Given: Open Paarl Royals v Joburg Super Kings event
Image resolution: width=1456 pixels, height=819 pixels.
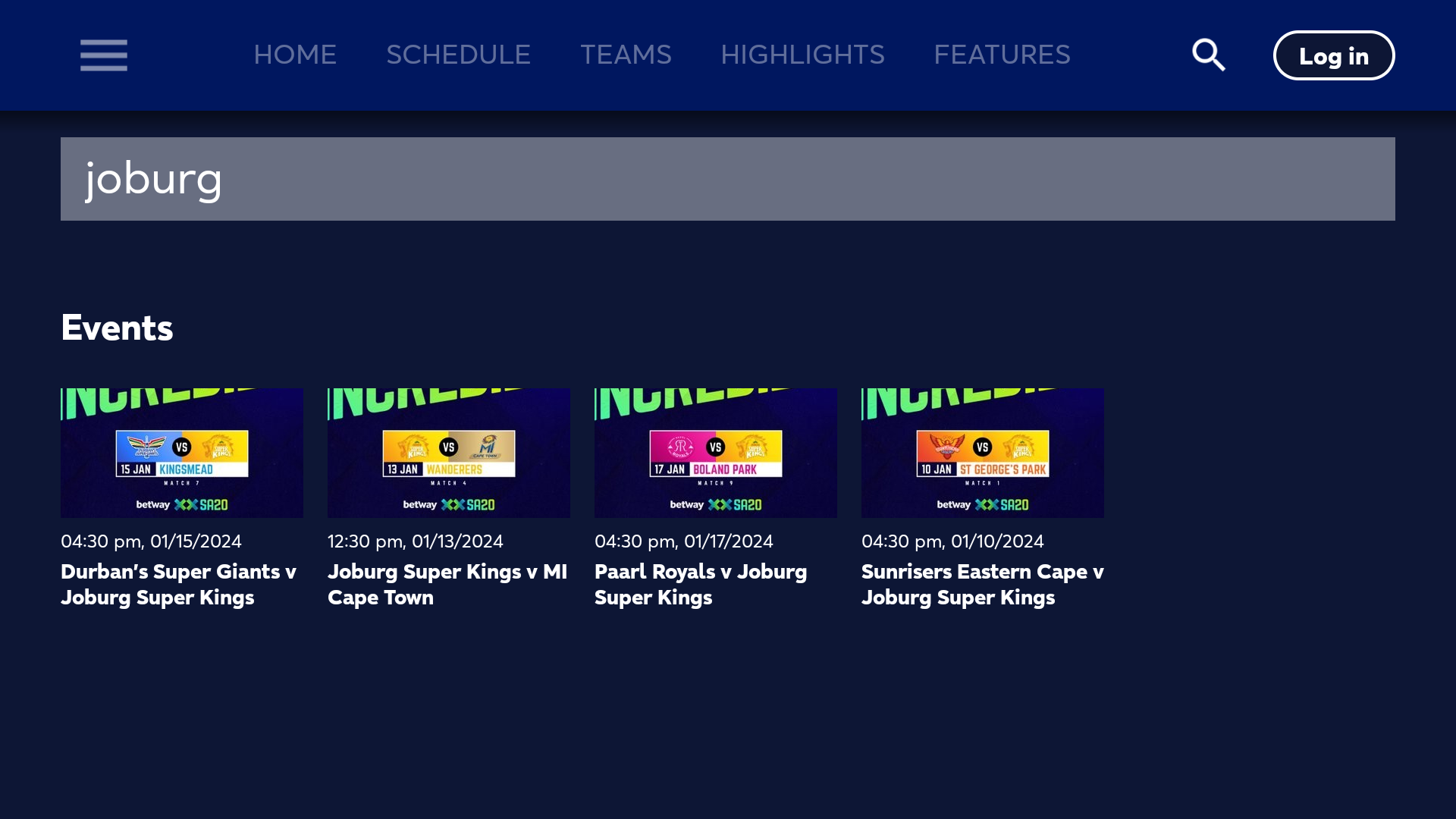Looking at the screenshot, I should point(700,584).
